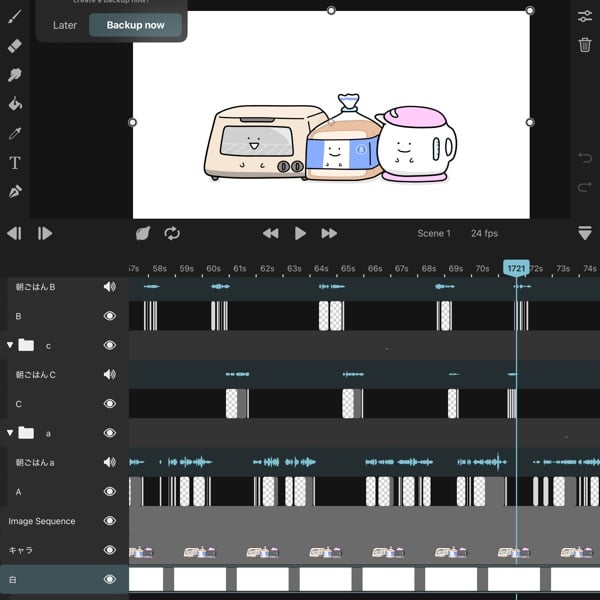Dismiss backup prompt with Later
The image size is (600, 600).
click(x=65, y=25)
